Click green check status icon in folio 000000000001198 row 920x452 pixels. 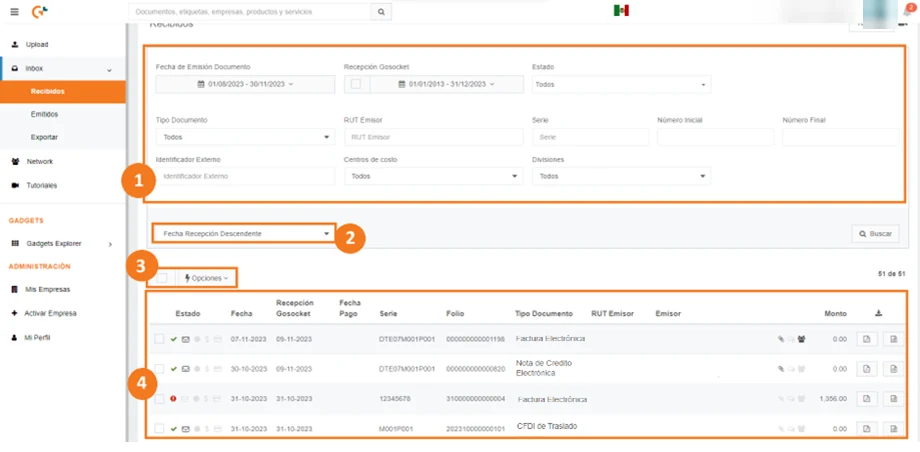click(x=173, y=339)
